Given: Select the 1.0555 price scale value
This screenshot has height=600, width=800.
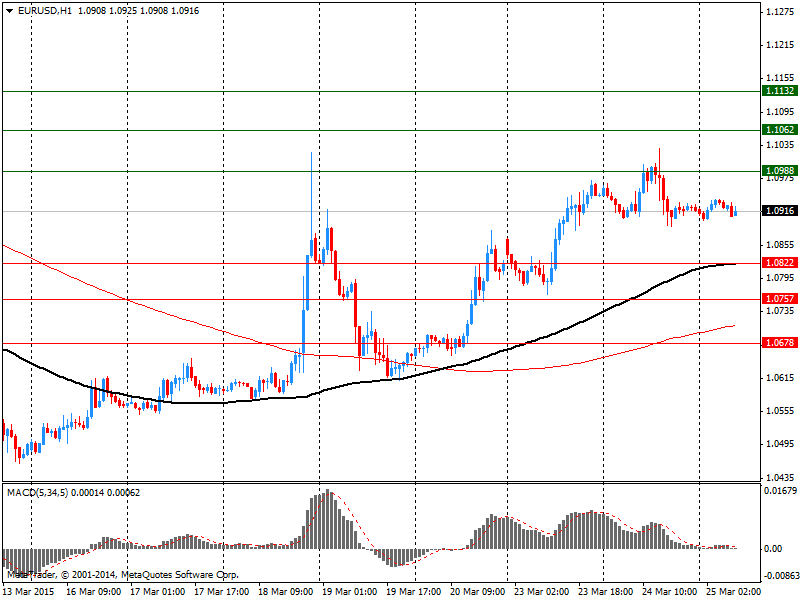Looking at the screenshot, I should [781, 411].
